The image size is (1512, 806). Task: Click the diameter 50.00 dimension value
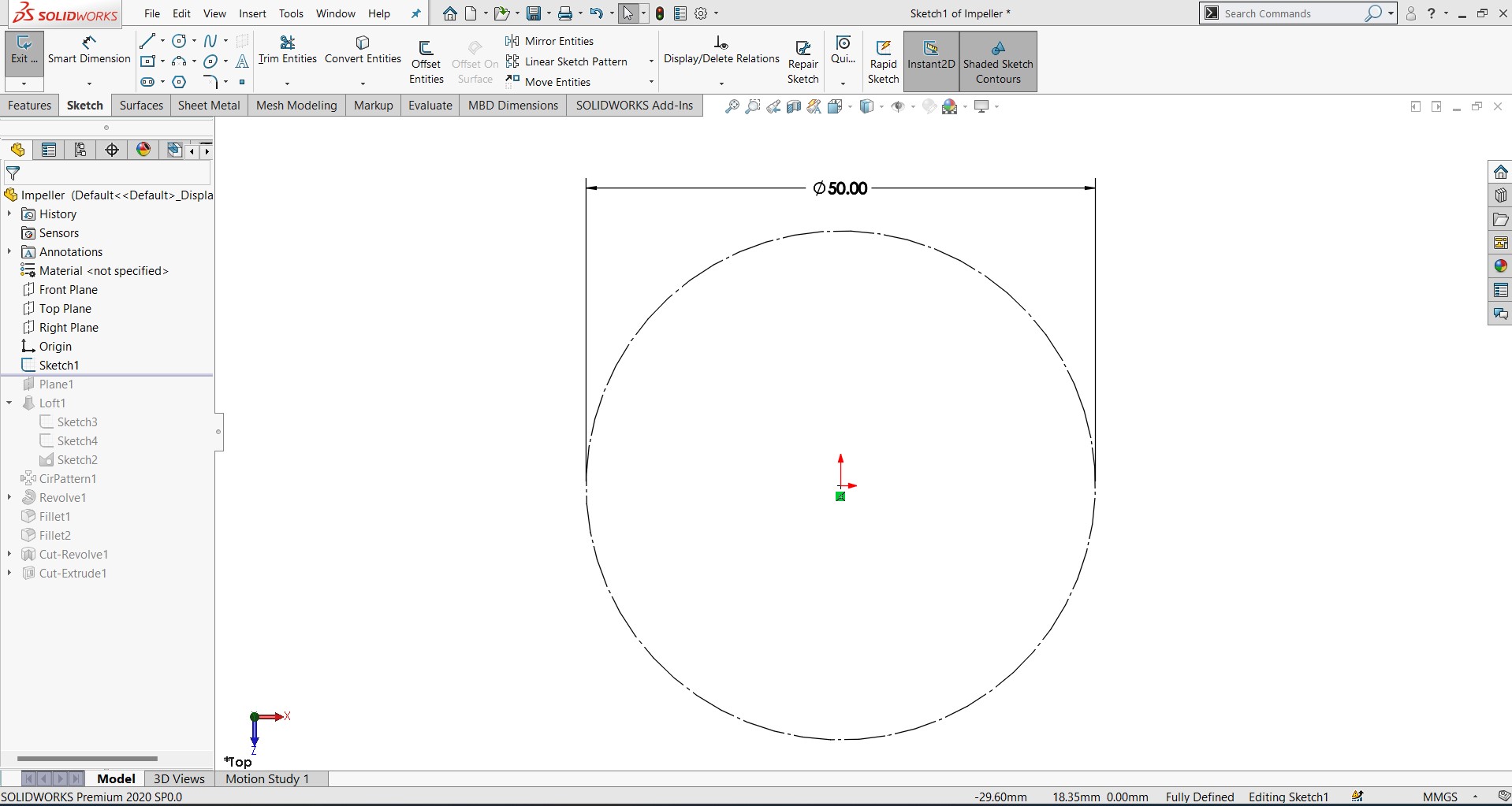pos(840,188)
